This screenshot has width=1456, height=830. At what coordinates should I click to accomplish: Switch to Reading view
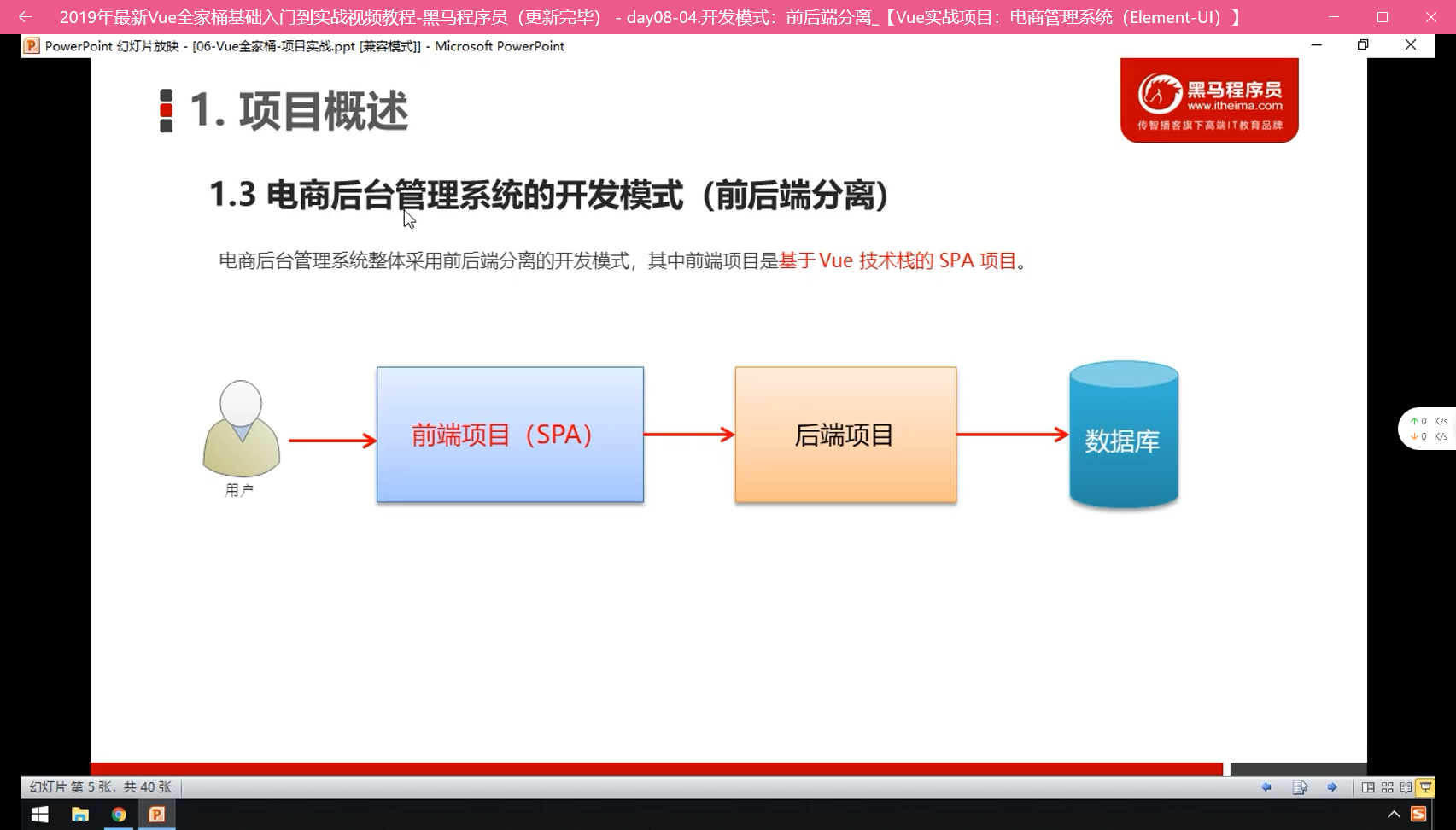coord(1406,787)
